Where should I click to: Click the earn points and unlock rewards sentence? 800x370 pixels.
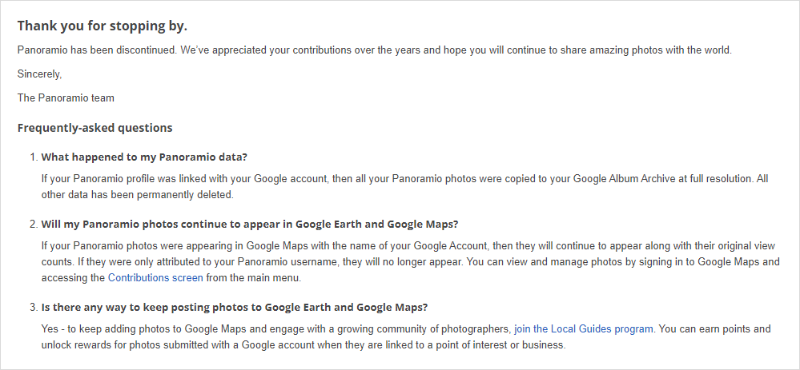coord(714,329)
